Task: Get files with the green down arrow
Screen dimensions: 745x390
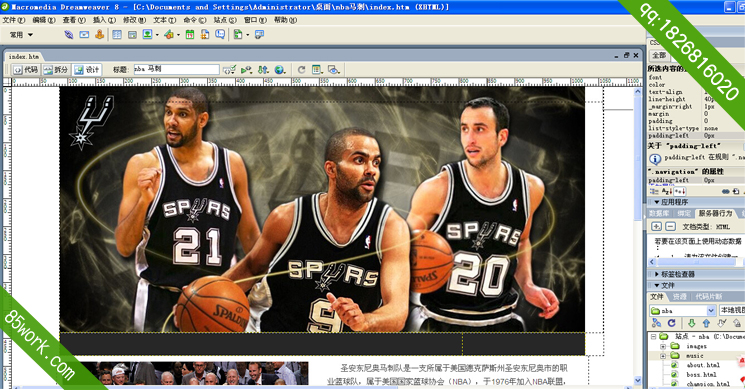Action: point(691,323)
